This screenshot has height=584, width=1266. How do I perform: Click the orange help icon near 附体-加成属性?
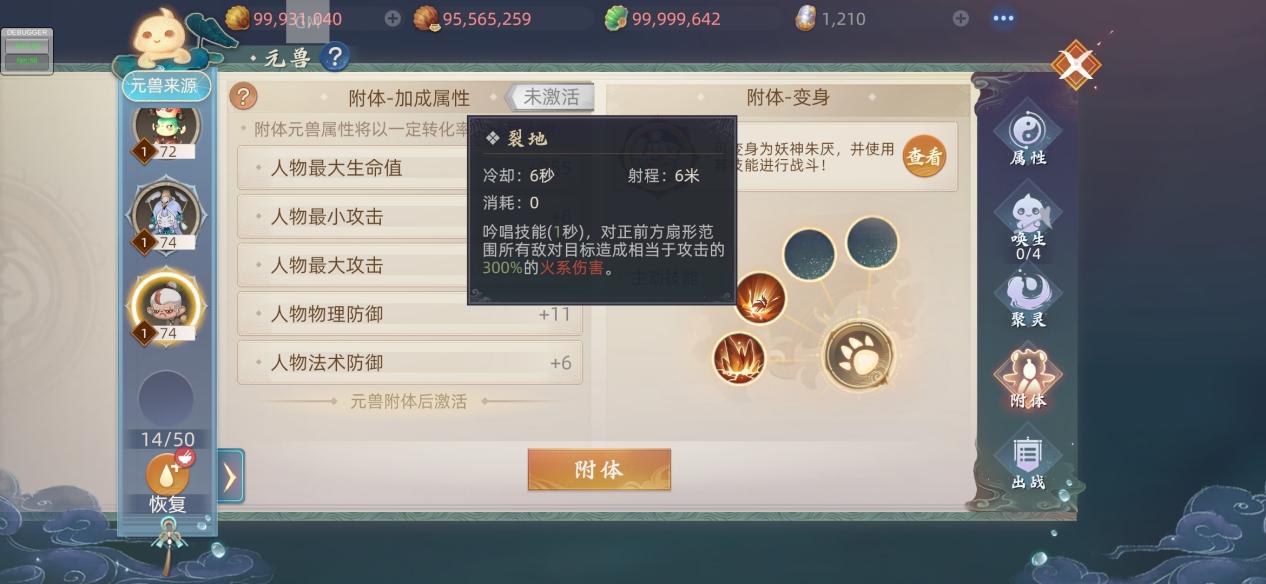coord(244,96)
